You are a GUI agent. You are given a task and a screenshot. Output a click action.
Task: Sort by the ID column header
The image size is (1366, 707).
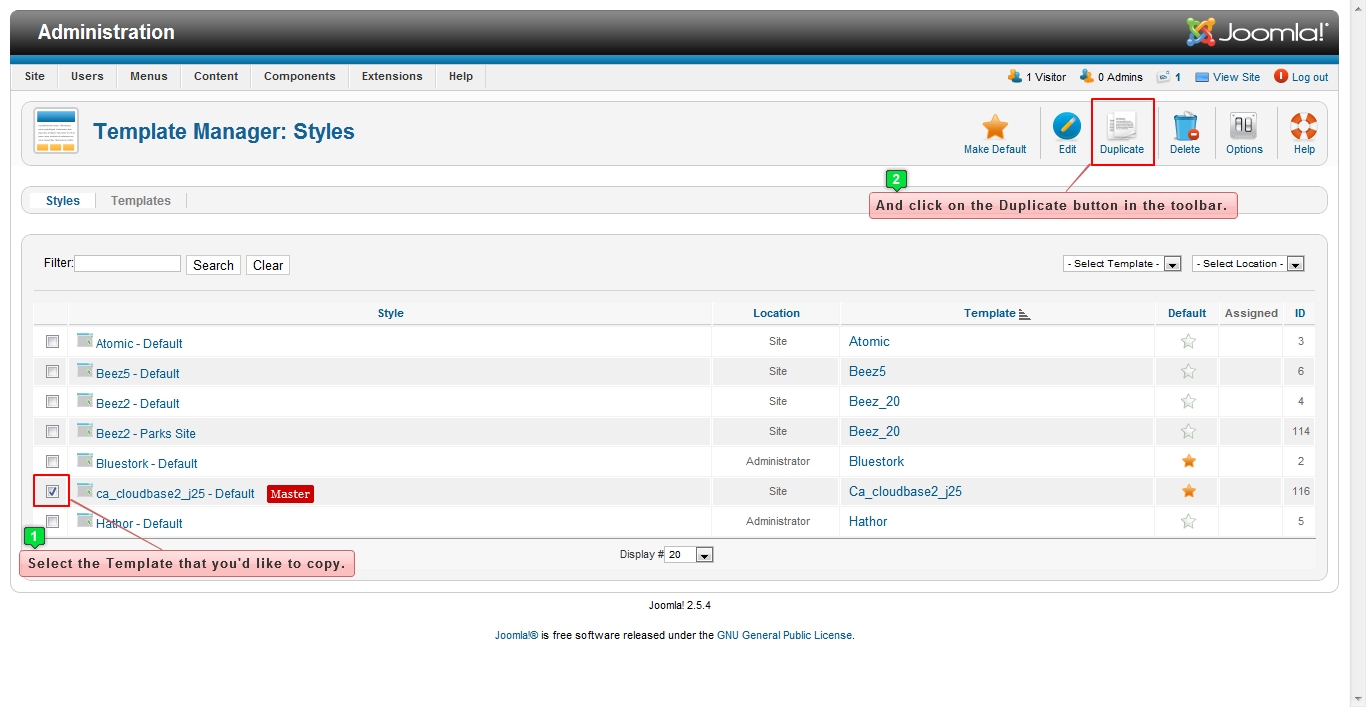[x=1300, y=313]
